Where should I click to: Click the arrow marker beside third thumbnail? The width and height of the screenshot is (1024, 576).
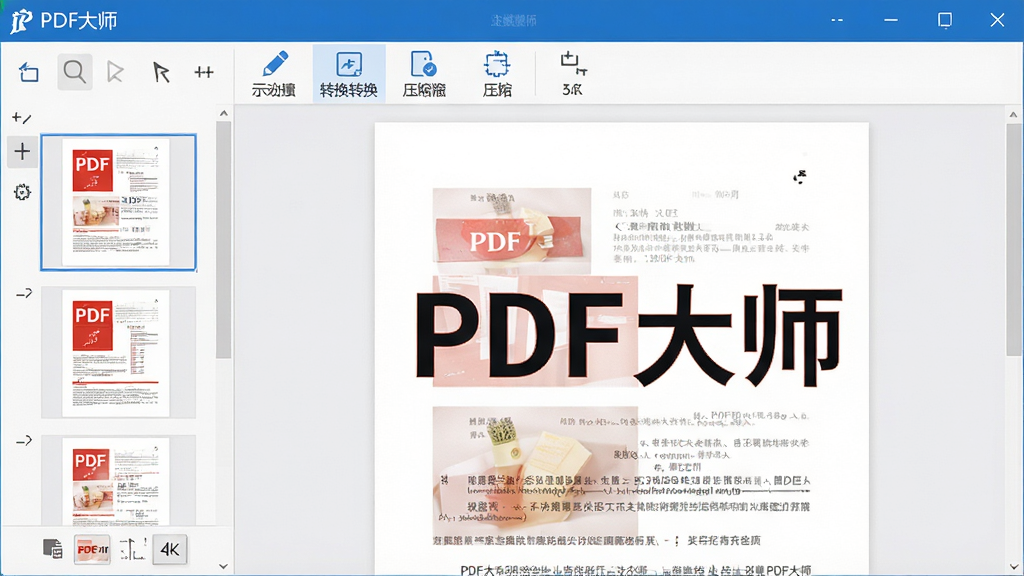[x=24, y=441]
